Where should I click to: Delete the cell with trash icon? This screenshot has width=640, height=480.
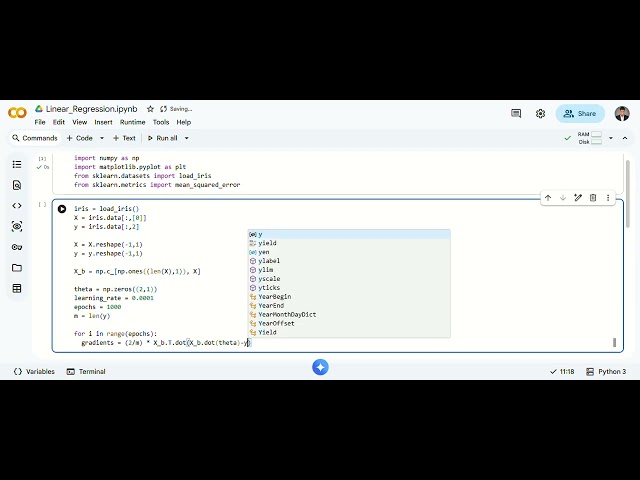593,198
